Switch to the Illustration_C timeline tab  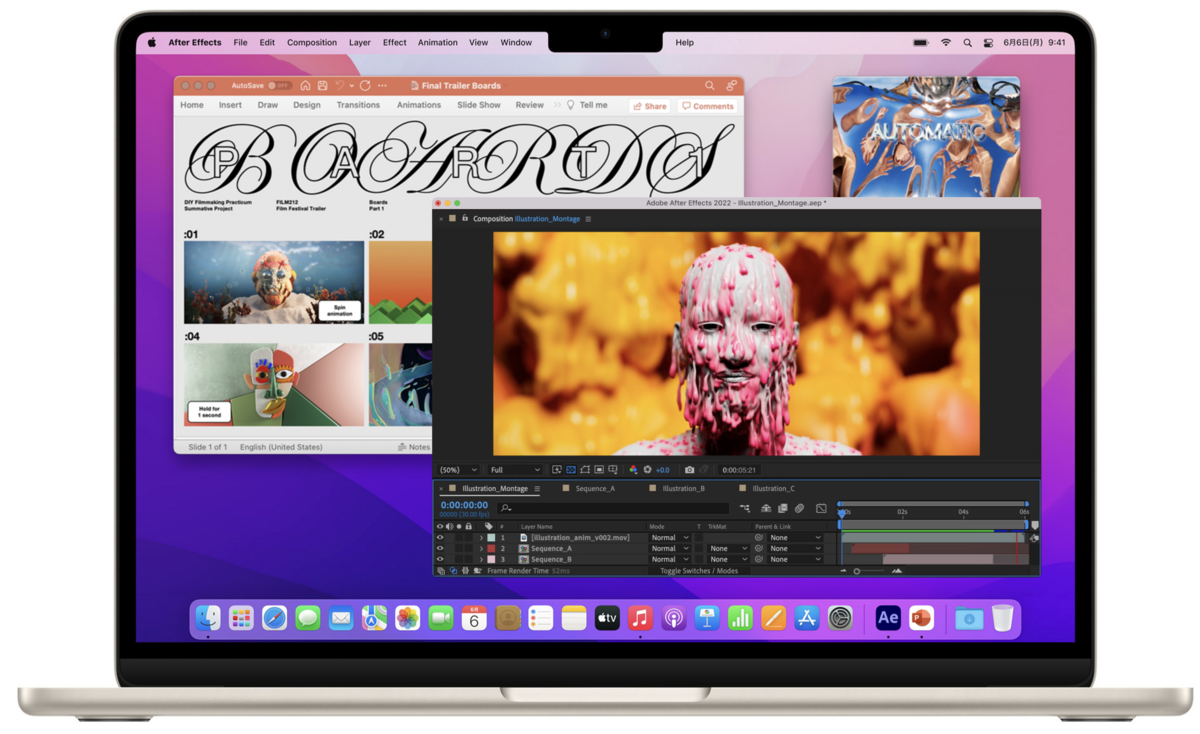[773, 489]
